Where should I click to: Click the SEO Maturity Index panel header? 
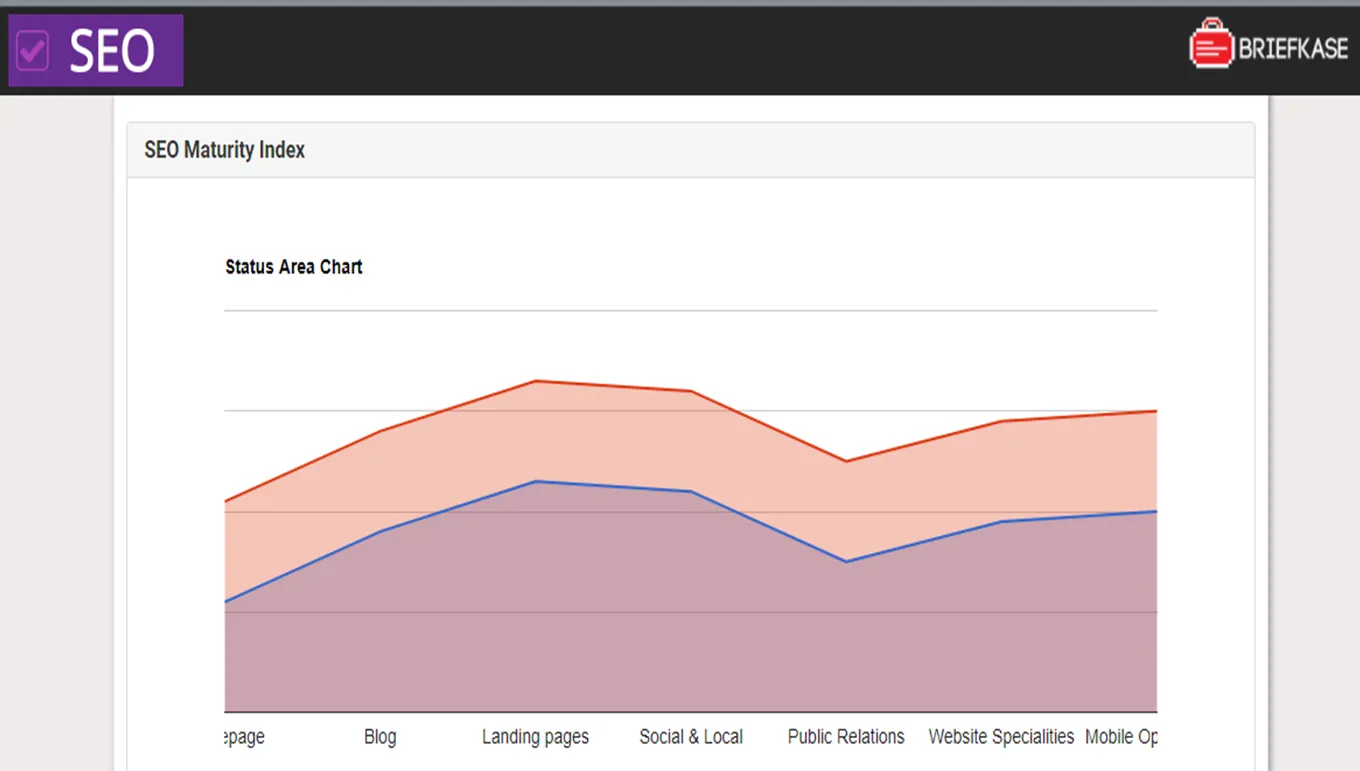tap(691, 150)
